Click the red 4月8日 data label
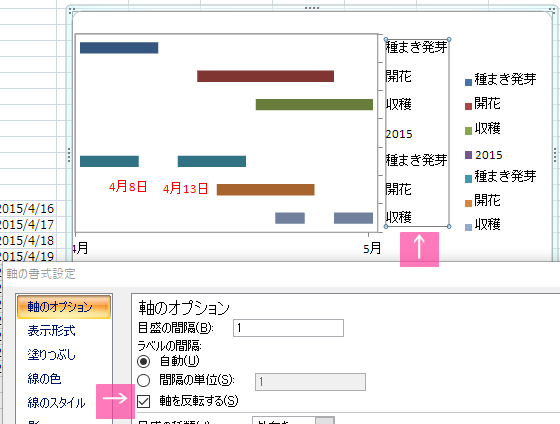The width and height of the screenshot is (560, 424). [x=128, y=186]
